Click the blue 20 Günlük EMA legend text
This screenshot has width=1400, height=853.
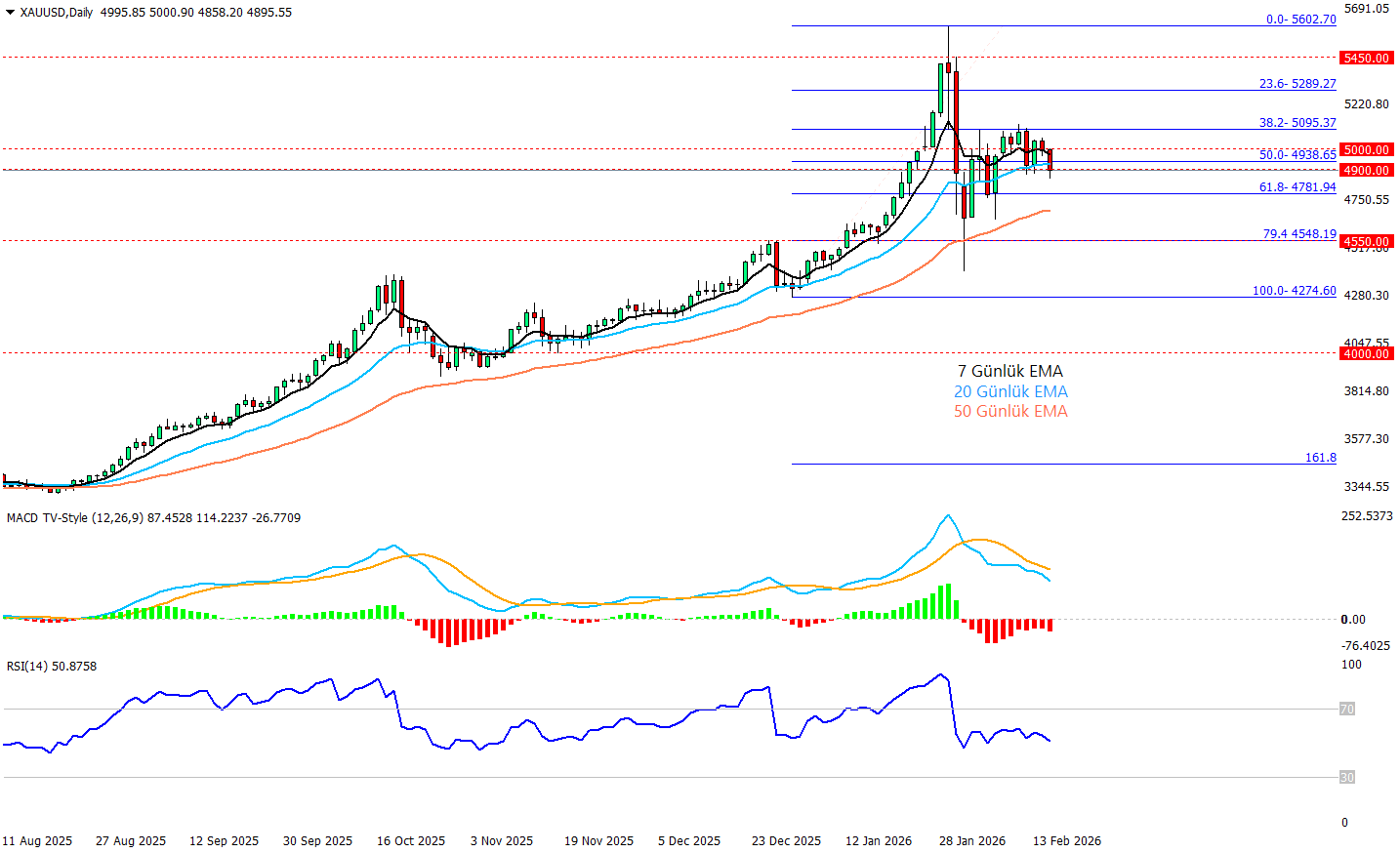1010,391
